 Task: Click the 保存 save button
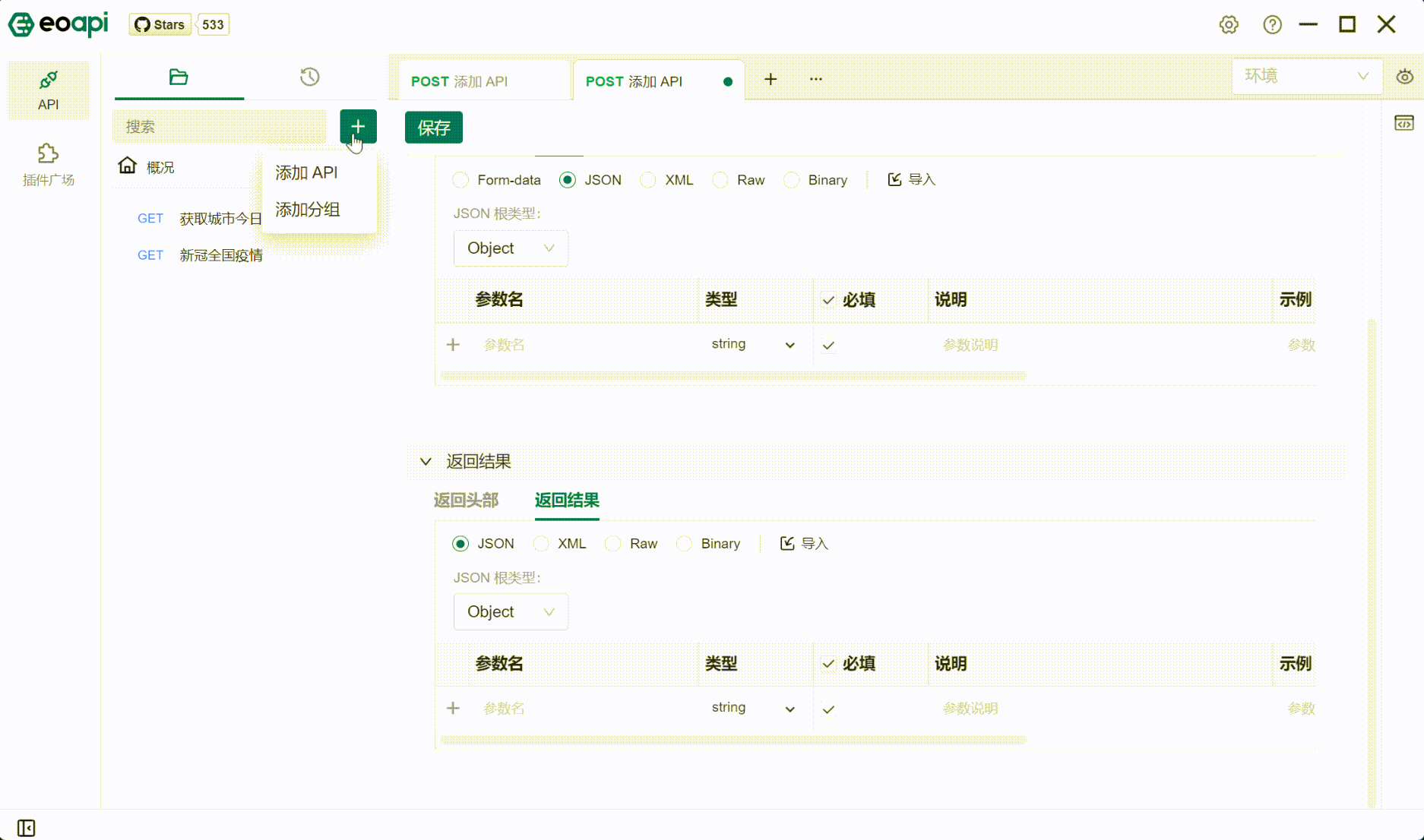433,127
